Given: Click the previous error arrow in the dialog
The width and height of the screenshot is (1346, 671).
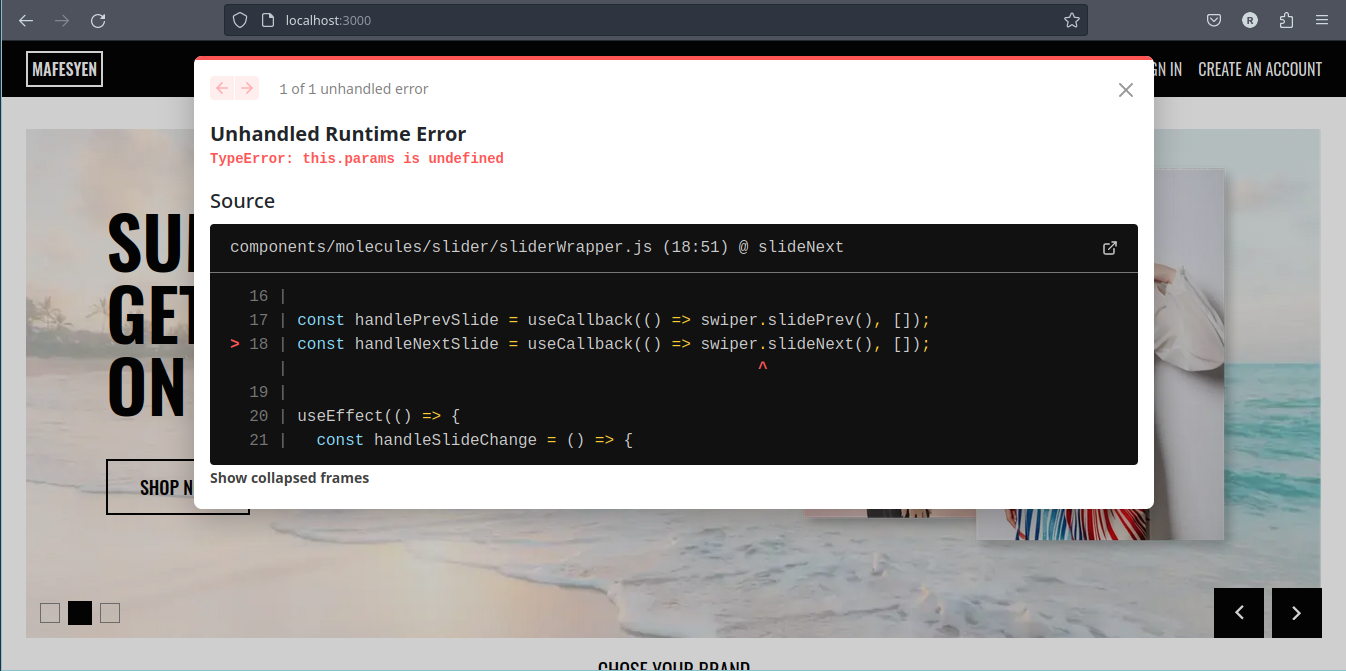Looking at the screenshot, I should click(222, 88).
